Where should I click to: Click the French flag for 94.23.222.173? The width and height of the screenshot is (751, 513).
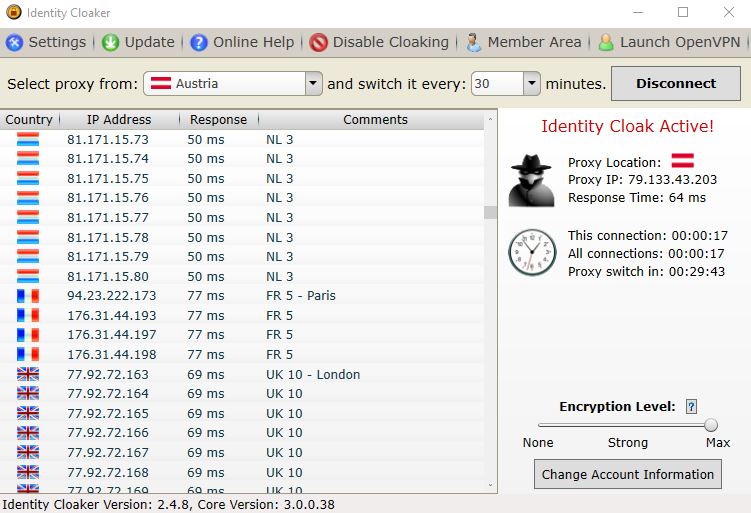pyautogui.click(x=28, y=296)
